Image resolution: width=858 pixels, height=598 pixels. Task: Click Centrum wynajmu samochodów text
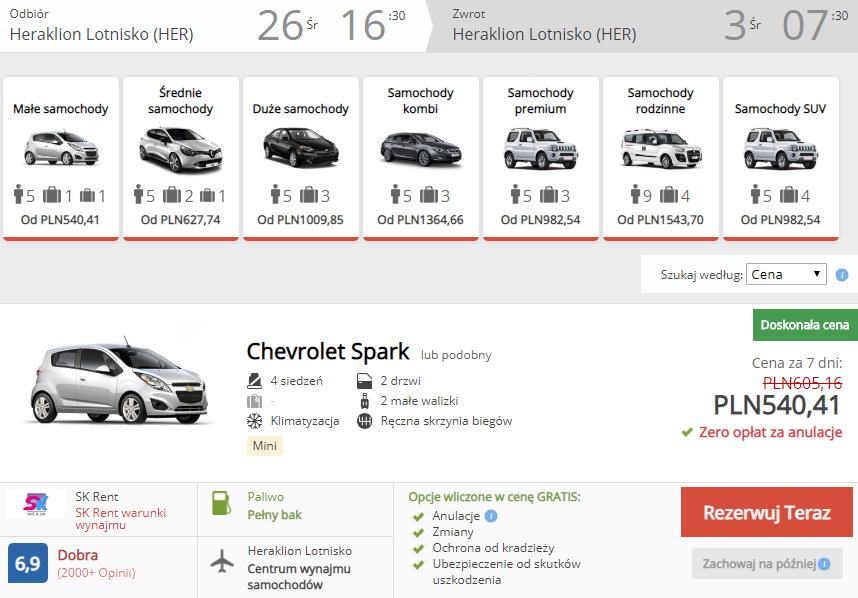[x=299, y=577]
